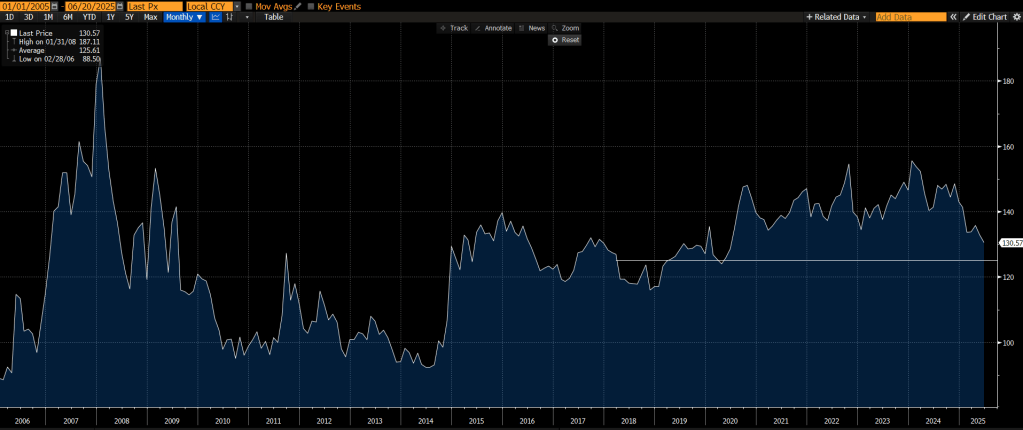Enable the Mov Avgs checkbox
Viewport: 1023px width, 430px height.
(x=249, y=6)
